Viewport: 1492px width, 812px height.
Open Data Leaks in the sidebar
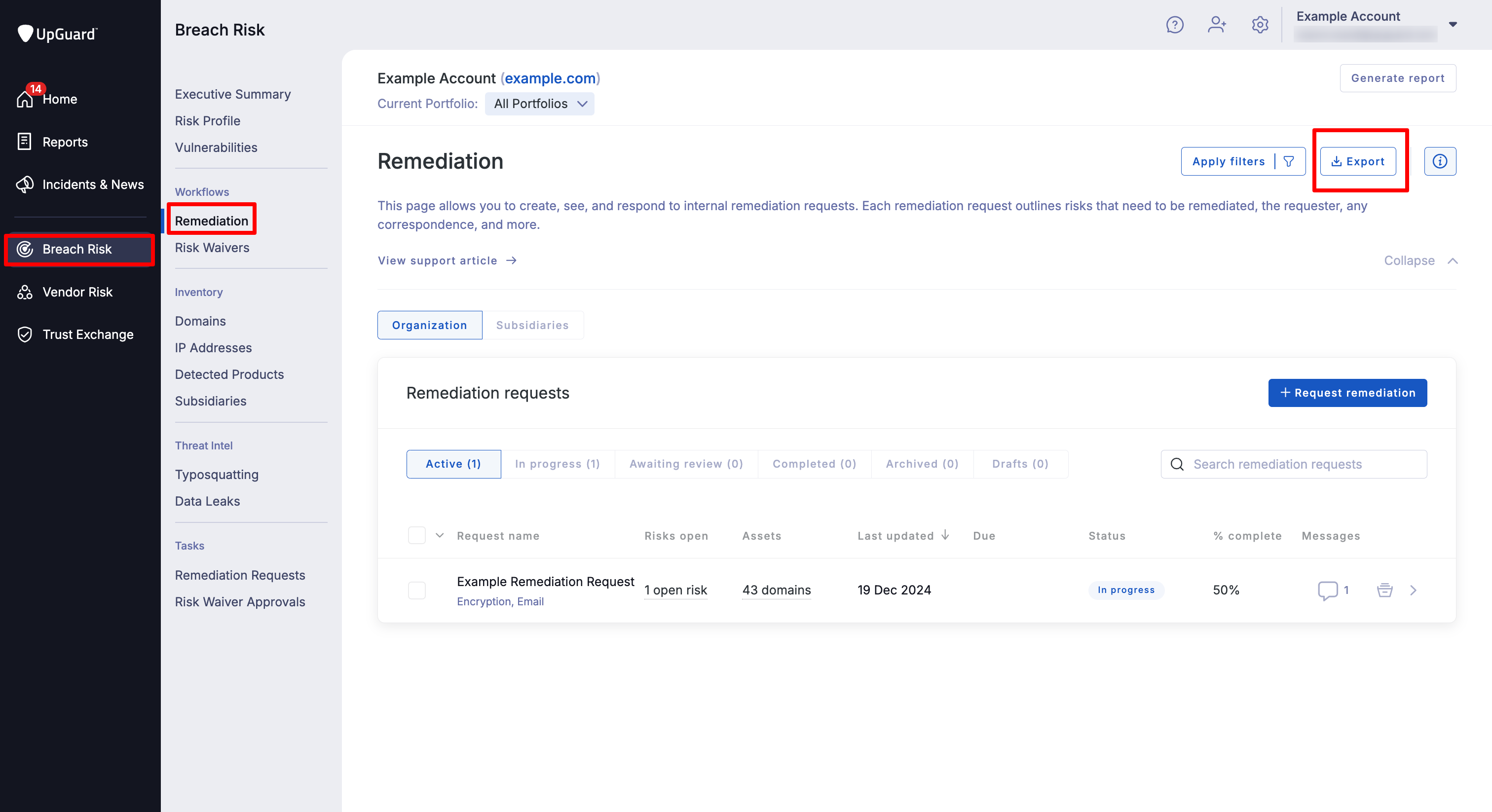click(207, 501)
